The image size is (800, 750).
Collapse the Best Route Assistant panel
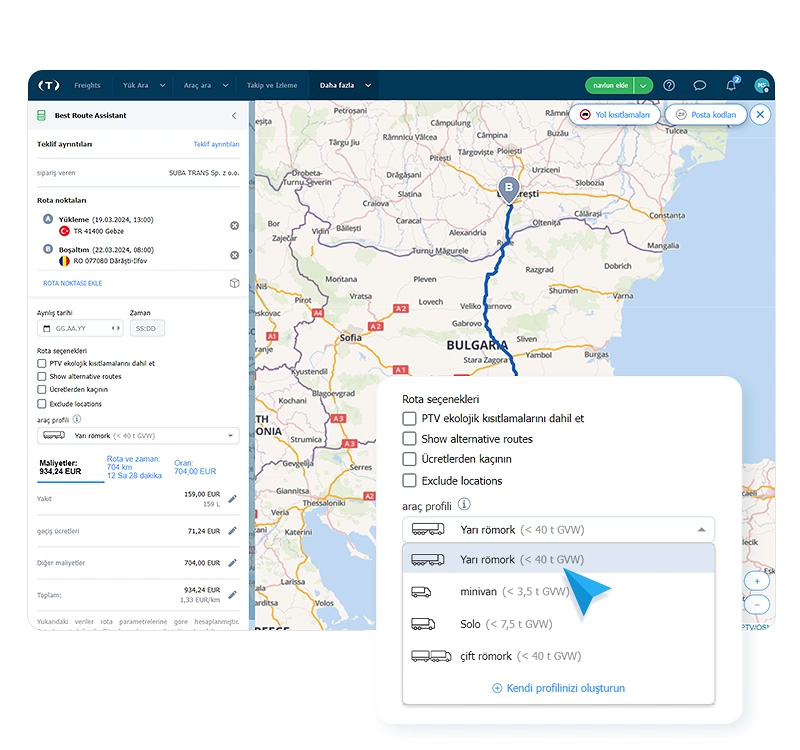234,115
